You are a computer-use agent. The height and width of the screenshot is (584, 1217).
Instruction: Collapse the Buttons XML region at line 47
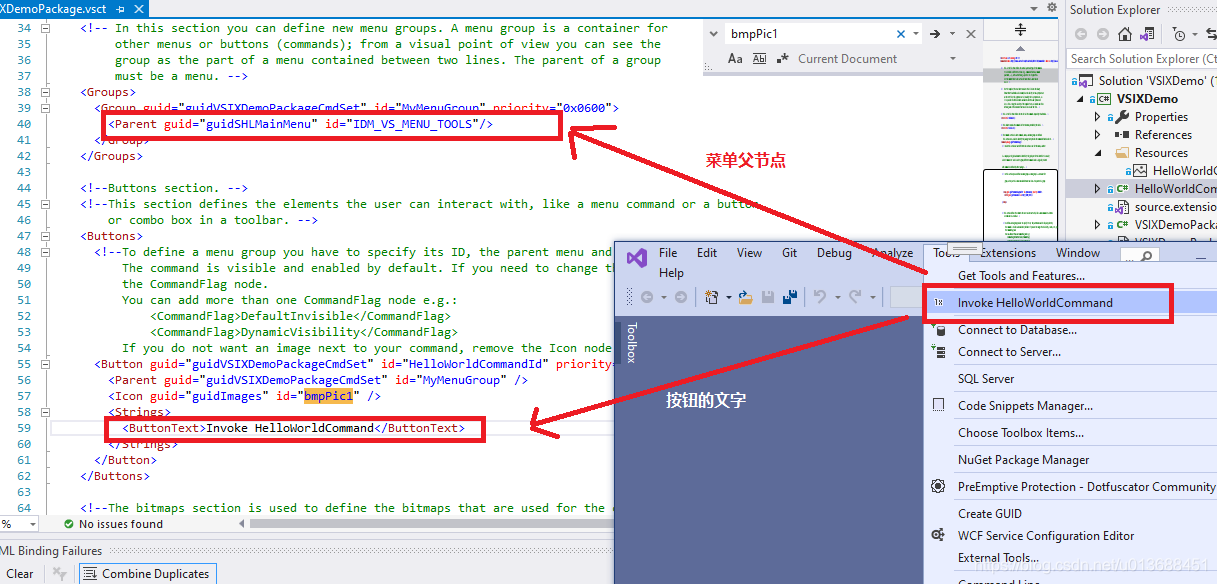tap(45, 236)
